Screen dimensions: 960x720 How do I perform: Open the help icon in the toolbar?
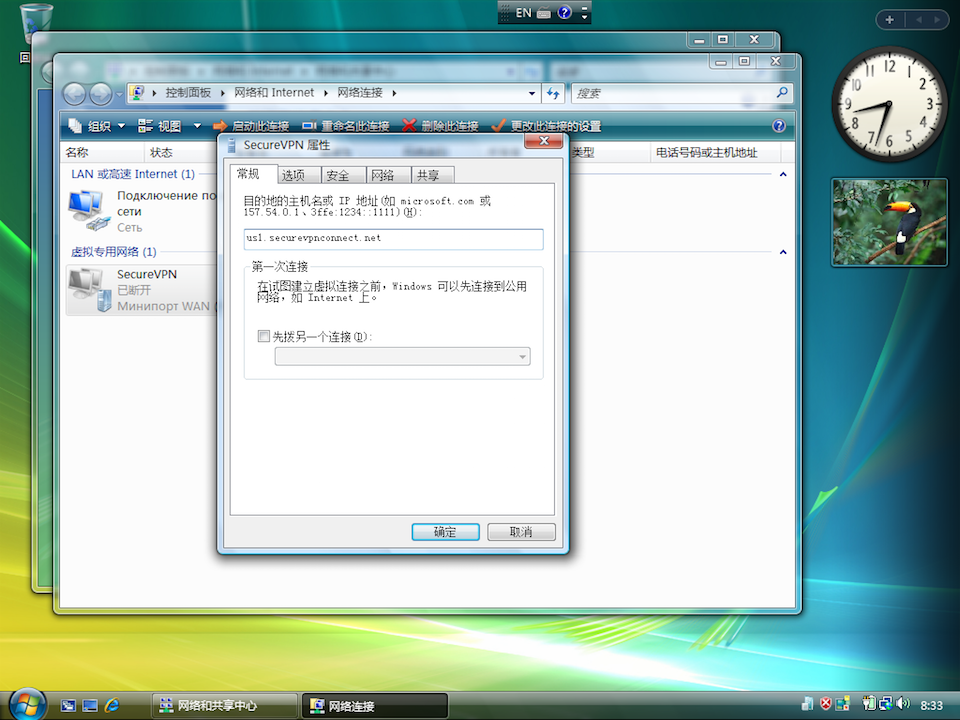coord(779,126)
